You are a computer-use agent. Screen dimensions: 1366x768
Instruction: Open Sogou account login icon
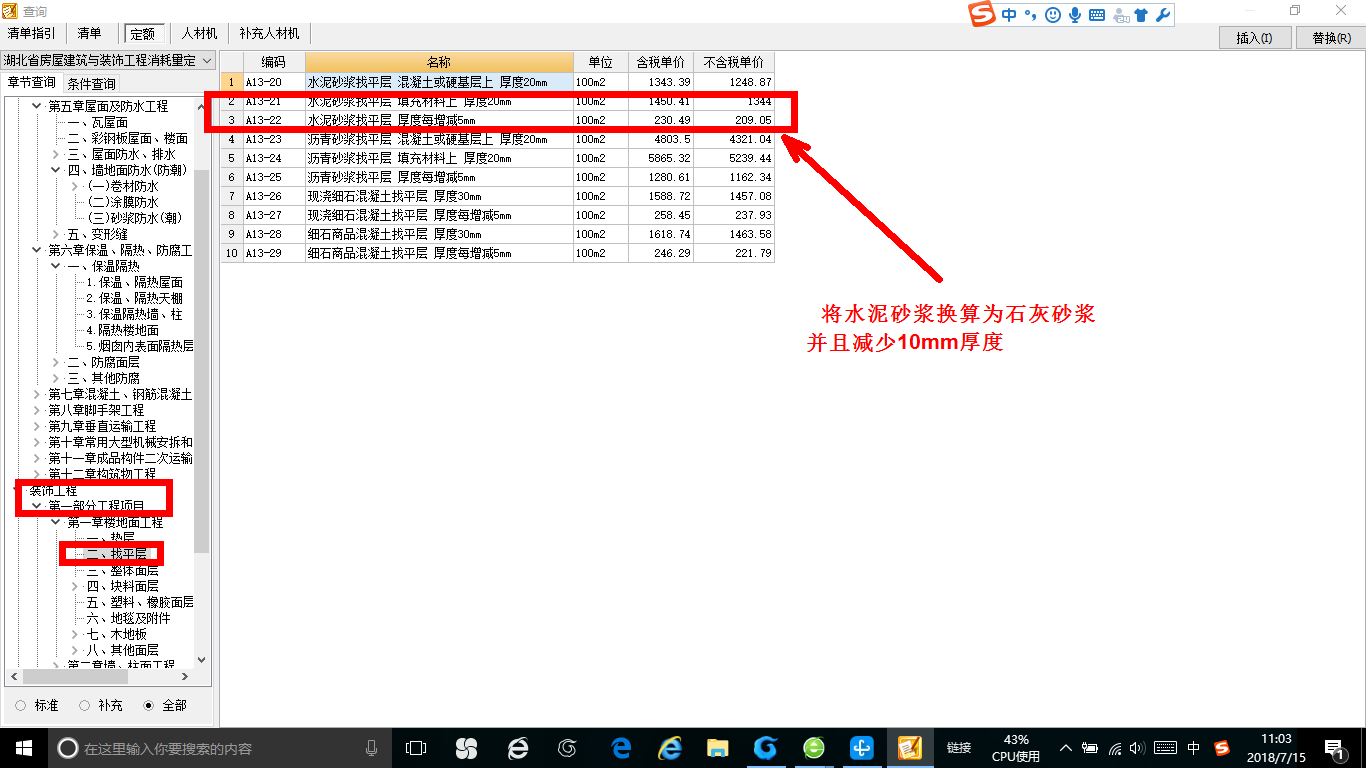point(1121,15)
